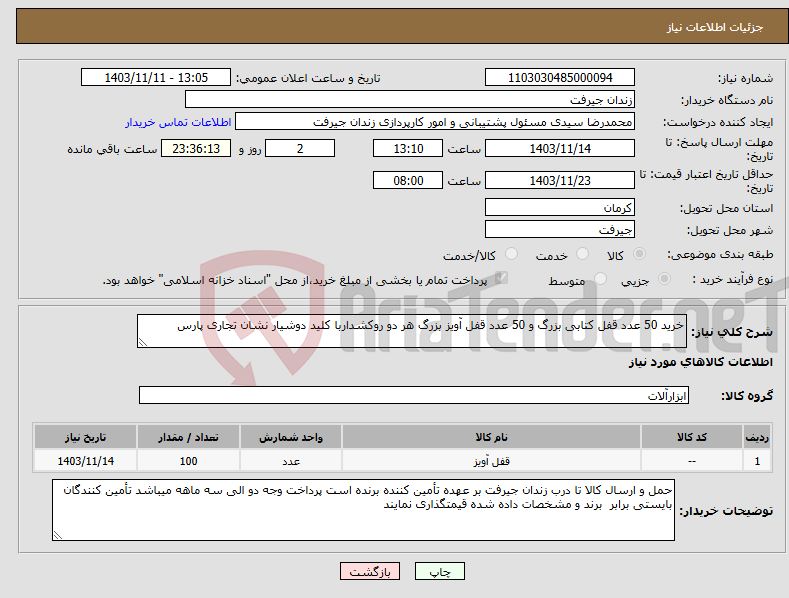Viewport: 789px width, 598px height.
Task: Click the resize handle of description box
Action: [x=143, y=342]
